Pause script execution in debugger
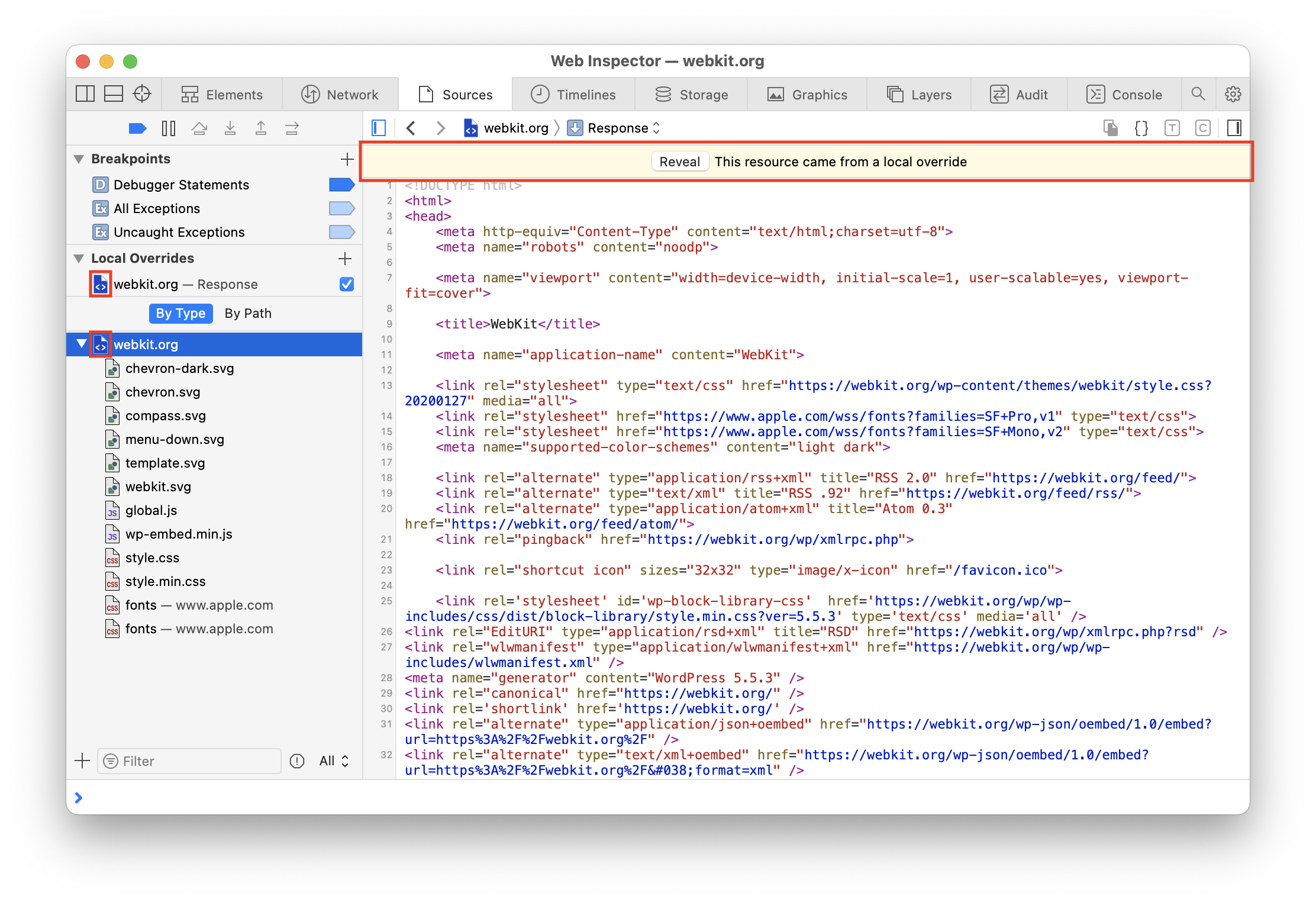Viewport: 1316px width, 902px height. coord(169,128)
